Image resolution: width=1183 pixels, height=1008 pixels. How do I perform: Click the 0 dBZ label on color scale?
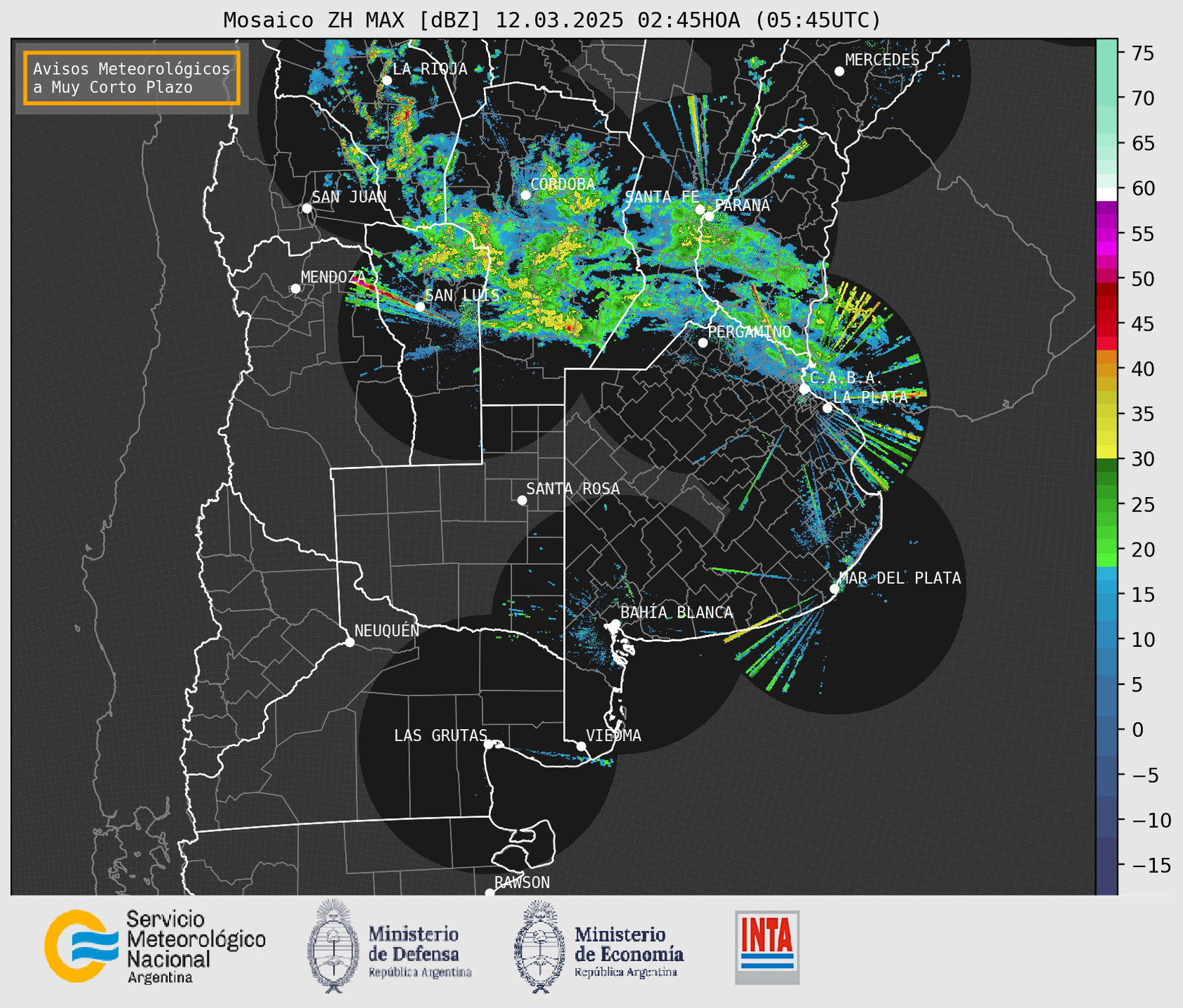(x=1137, y=730)
